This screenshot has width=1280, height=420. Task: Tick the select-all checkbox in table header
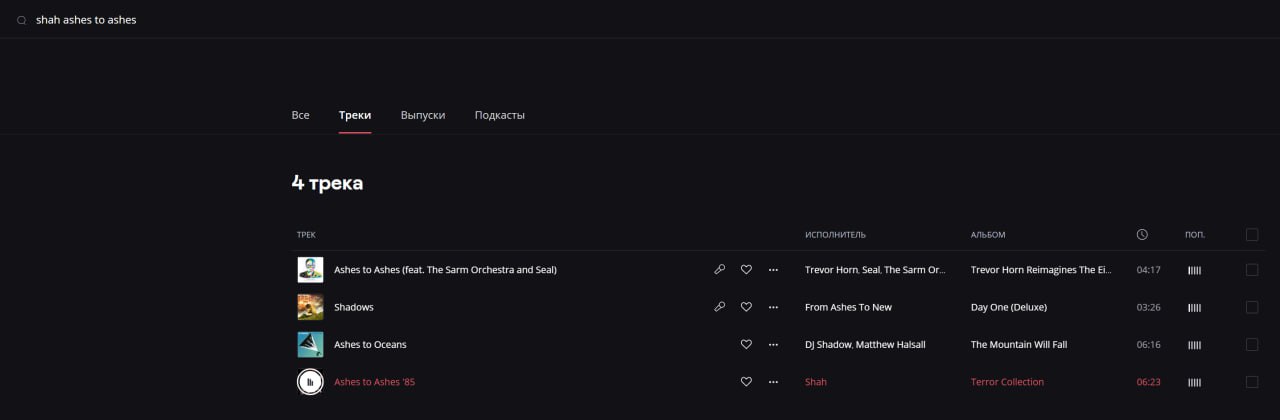1252,235
